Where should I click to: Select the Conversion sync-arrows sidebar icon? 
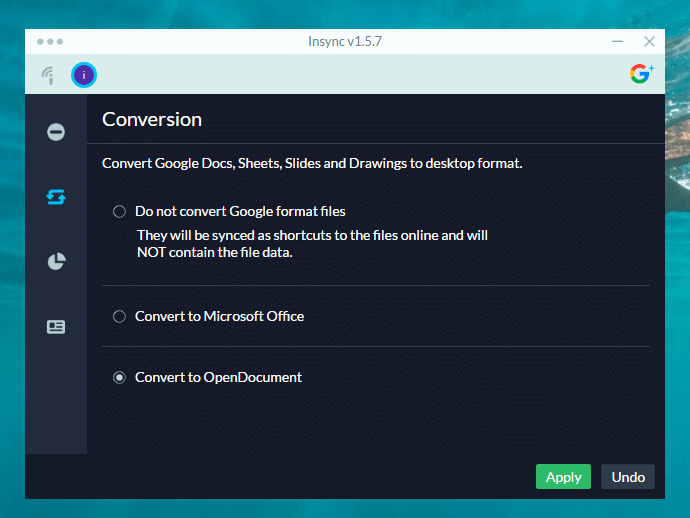tap(56, 197)
